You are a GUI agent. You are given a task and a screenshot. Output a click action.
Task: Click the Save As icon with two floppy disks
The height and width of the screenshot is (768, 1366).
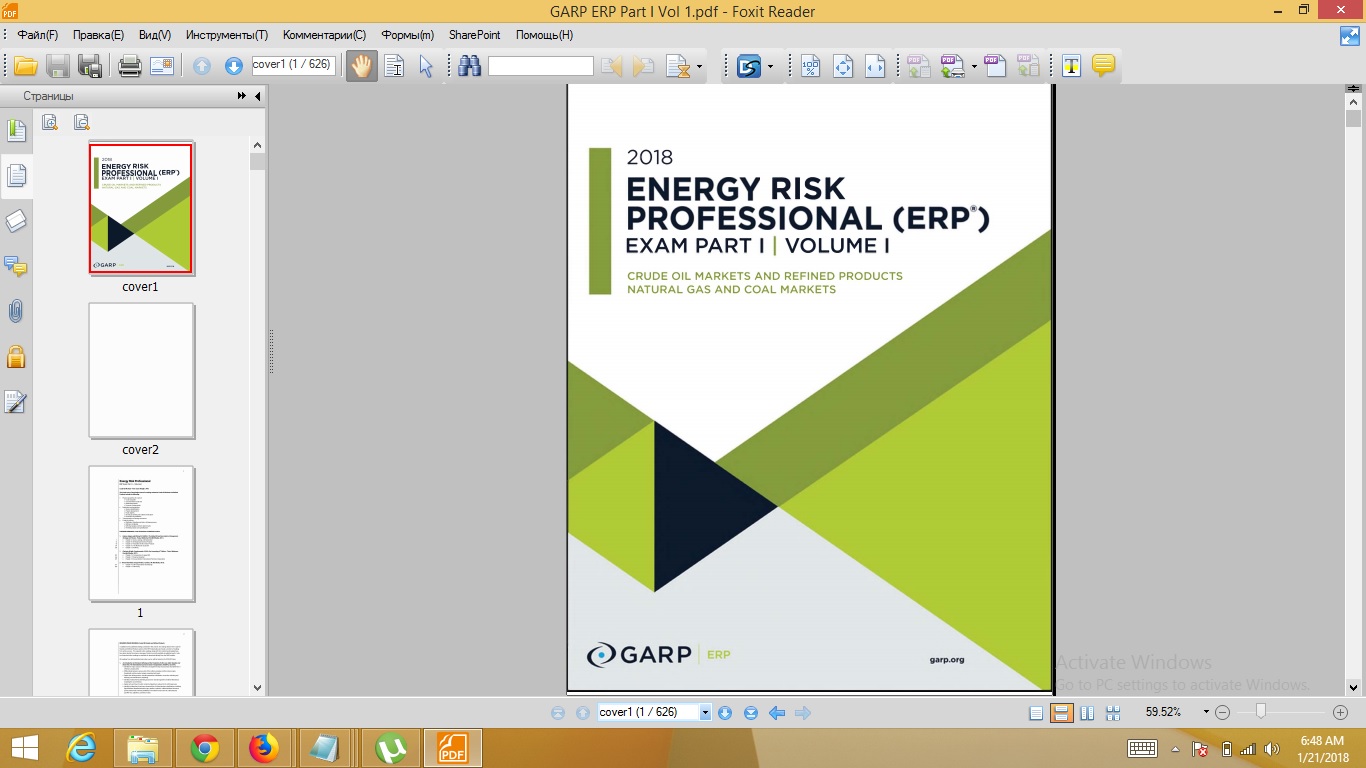click(91, 67)
